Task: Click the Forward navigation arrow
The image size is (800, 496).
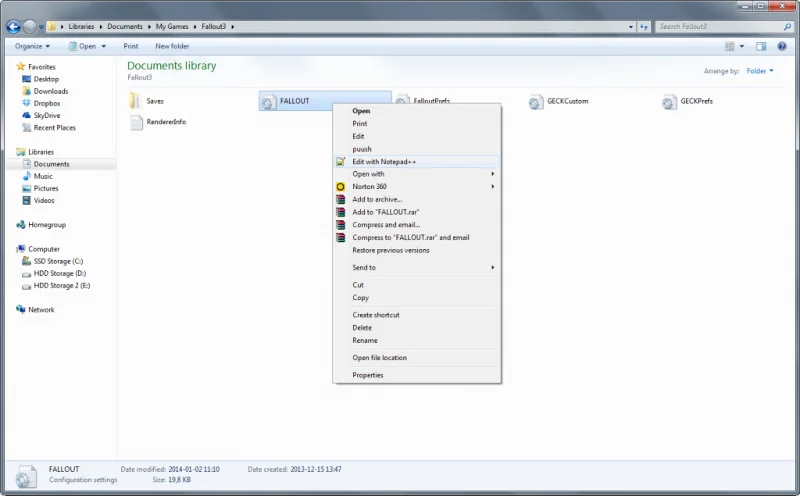Action: pos(30,27)
